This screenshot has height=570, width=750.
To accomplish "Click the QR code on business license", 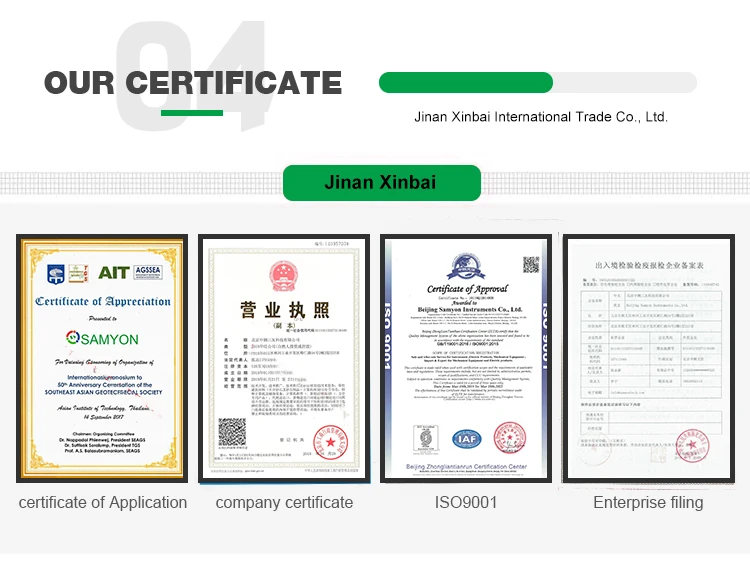I will pyautogui.click(x=232, y=432).
